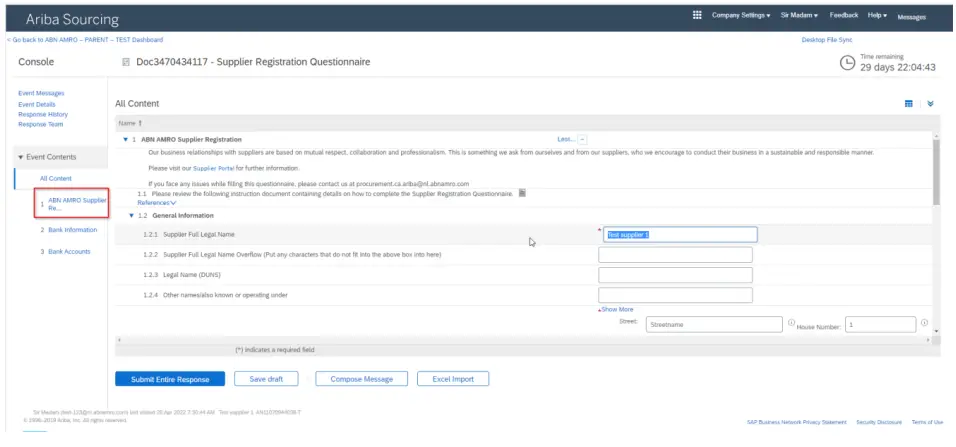The image size is (956, 447).
Task: Click the House Number input field
Action: (880, 324)
